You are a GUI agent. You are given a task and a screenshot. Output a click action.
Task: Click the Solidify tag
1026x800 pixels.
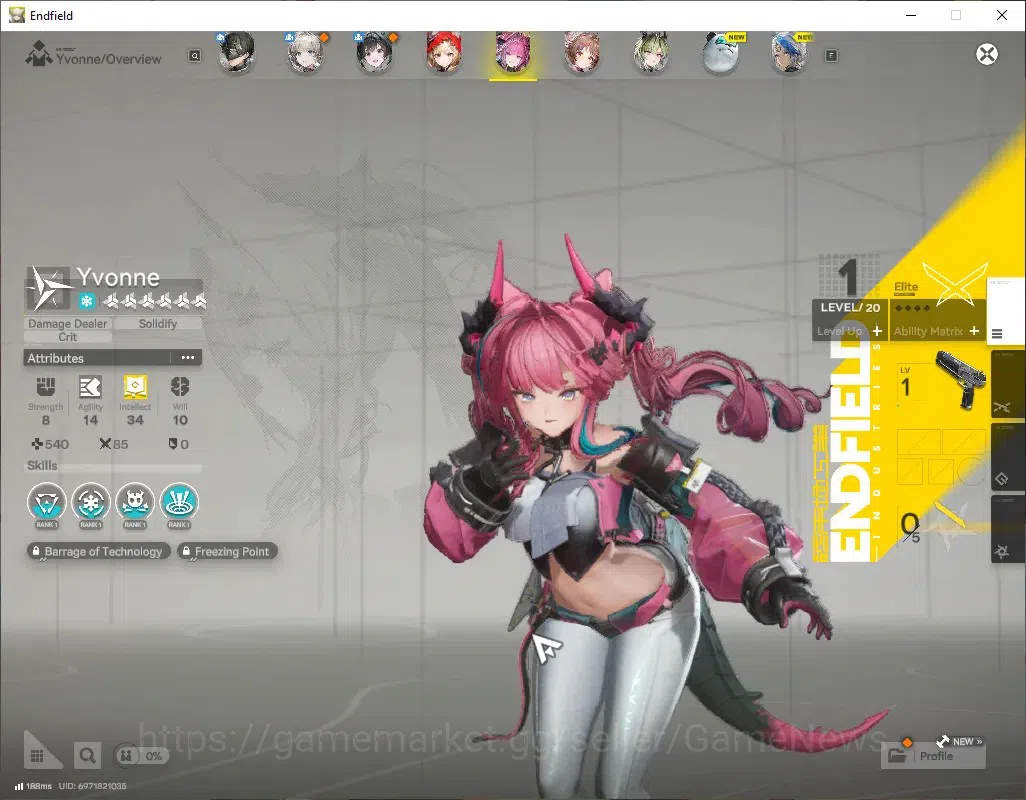pos(158,323)
